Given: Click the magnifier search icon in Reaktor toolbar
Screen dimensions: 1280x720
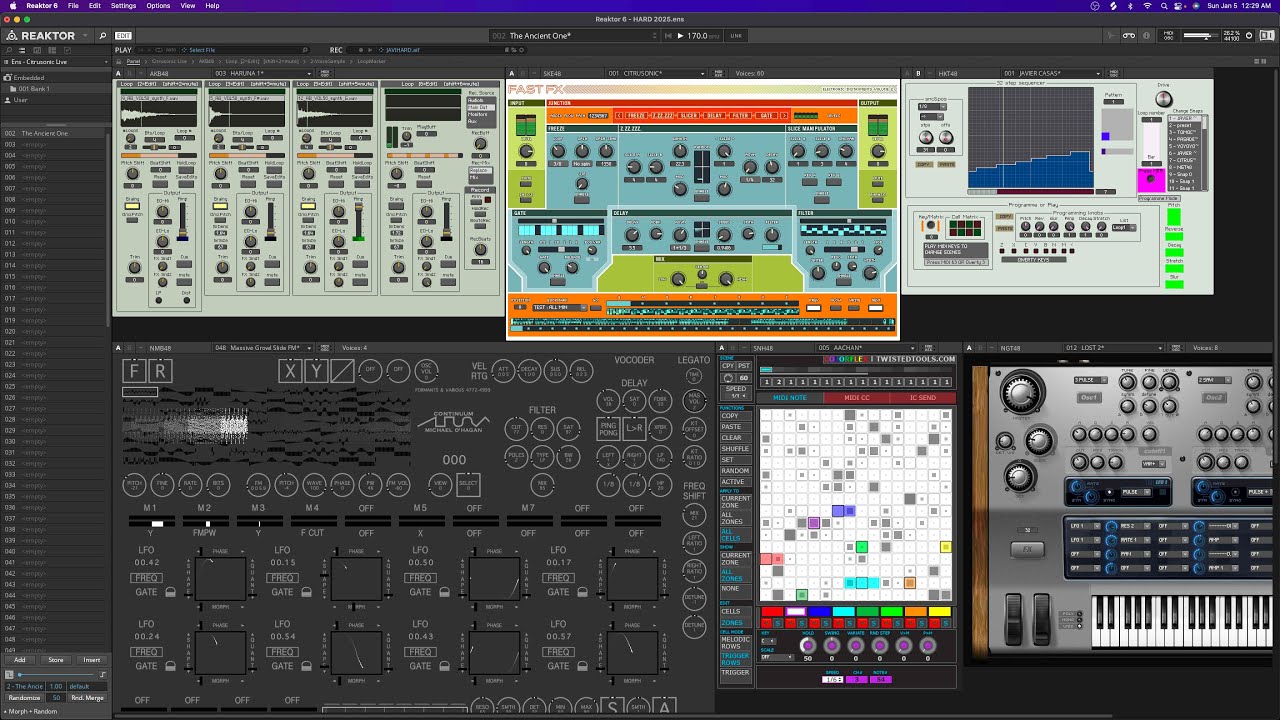Looking at the screenshot, I should [x=102, y=35].
